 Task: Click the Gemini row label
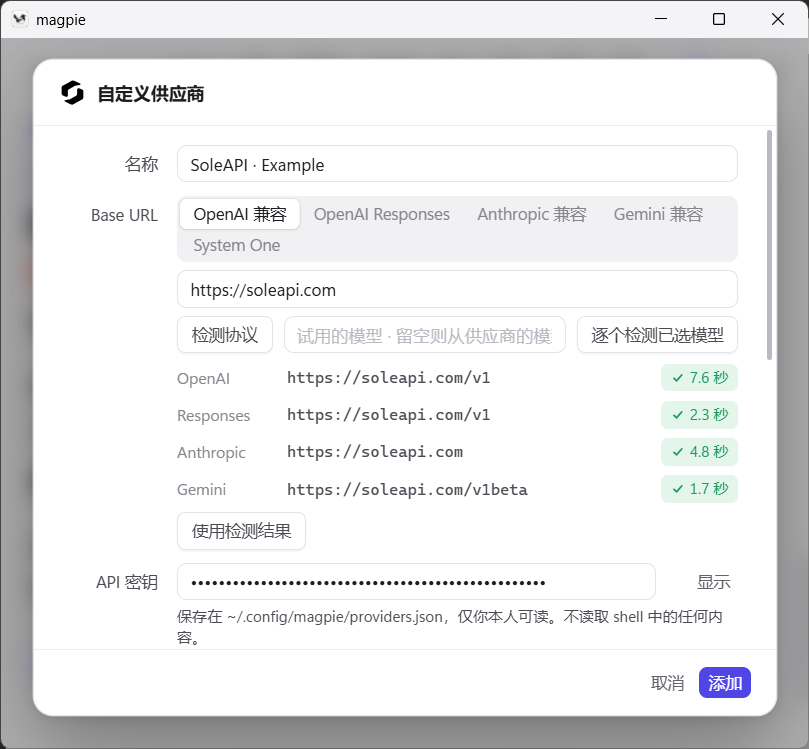pyautogui.click(x=201, y=489)
